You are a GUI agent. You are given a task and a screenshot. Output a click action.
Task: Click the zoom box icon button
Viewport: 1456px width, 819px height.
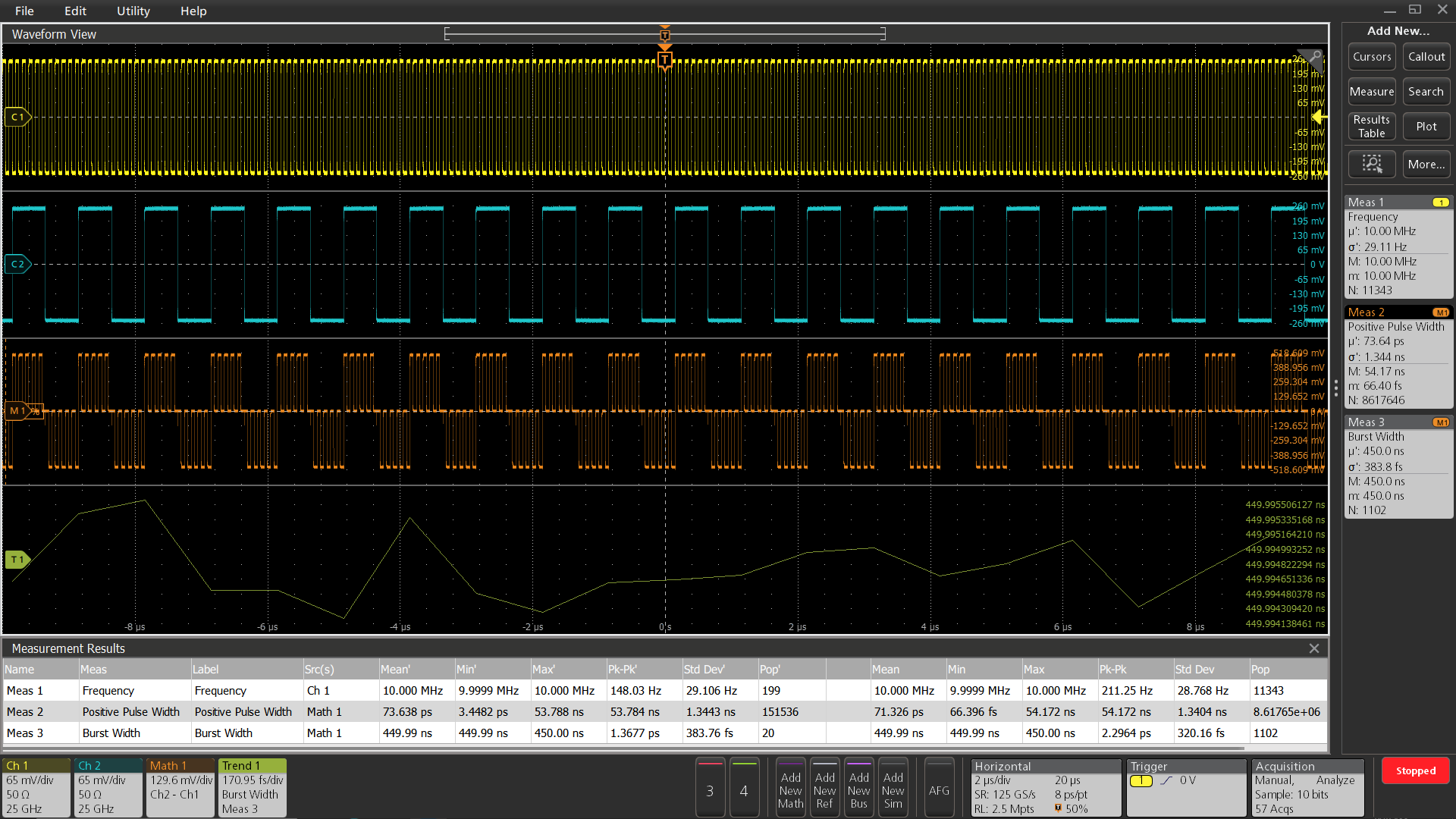(x=1372, y=164)
